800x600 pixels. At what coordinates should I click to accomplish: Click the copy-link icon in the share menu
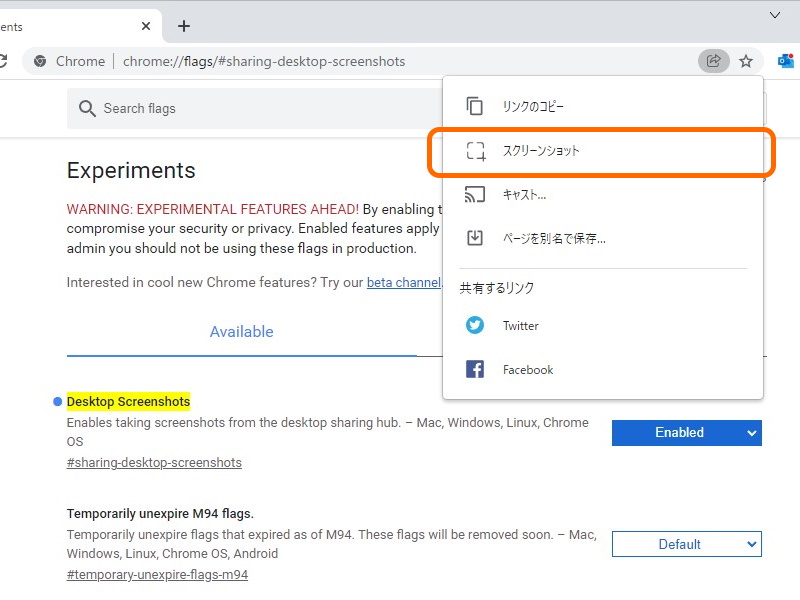[474, 105]
